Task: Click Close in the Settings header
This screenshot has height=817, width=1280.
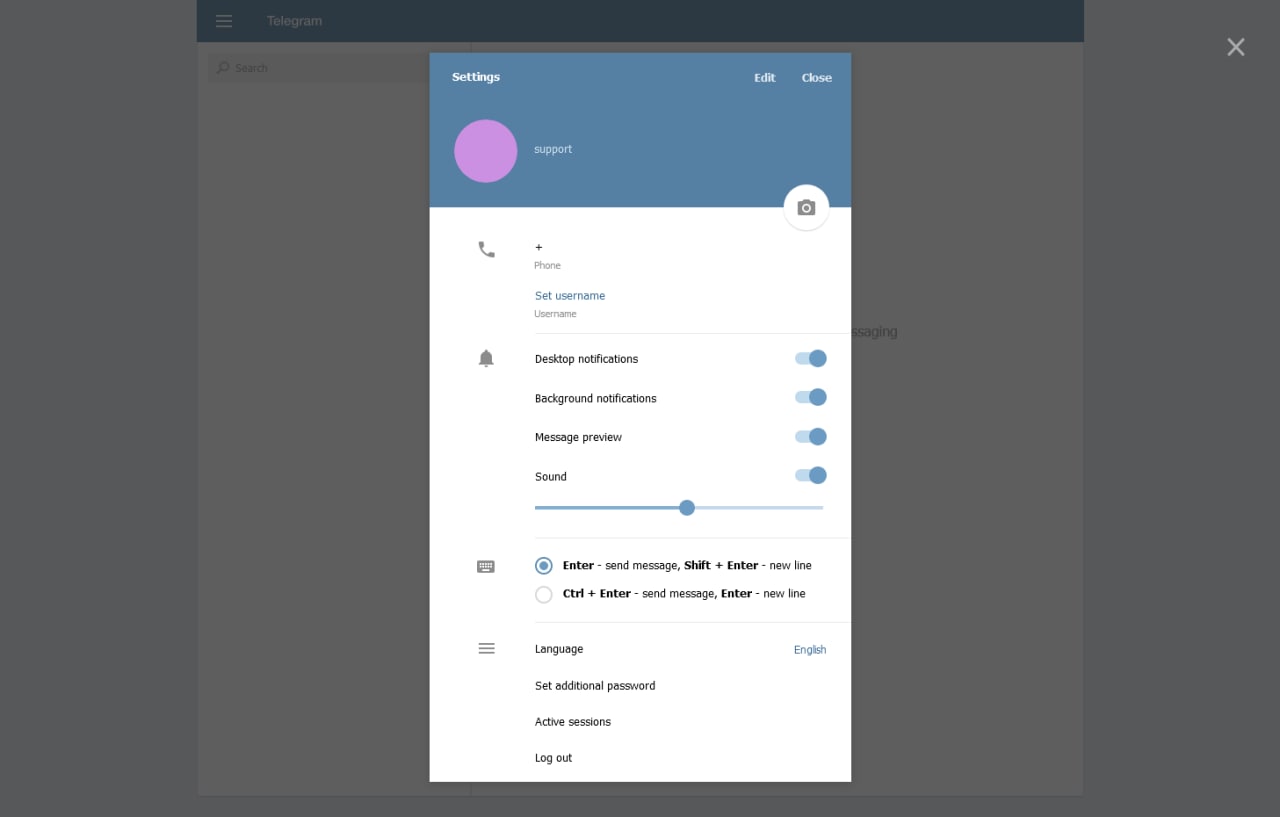Action: (x=817, y=78)
